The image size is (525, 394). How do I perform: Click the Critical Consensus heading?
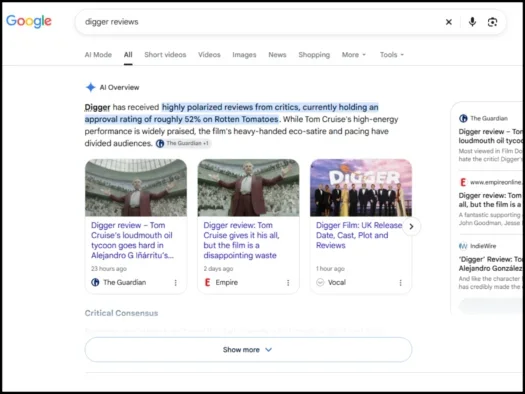coord(121,313)
